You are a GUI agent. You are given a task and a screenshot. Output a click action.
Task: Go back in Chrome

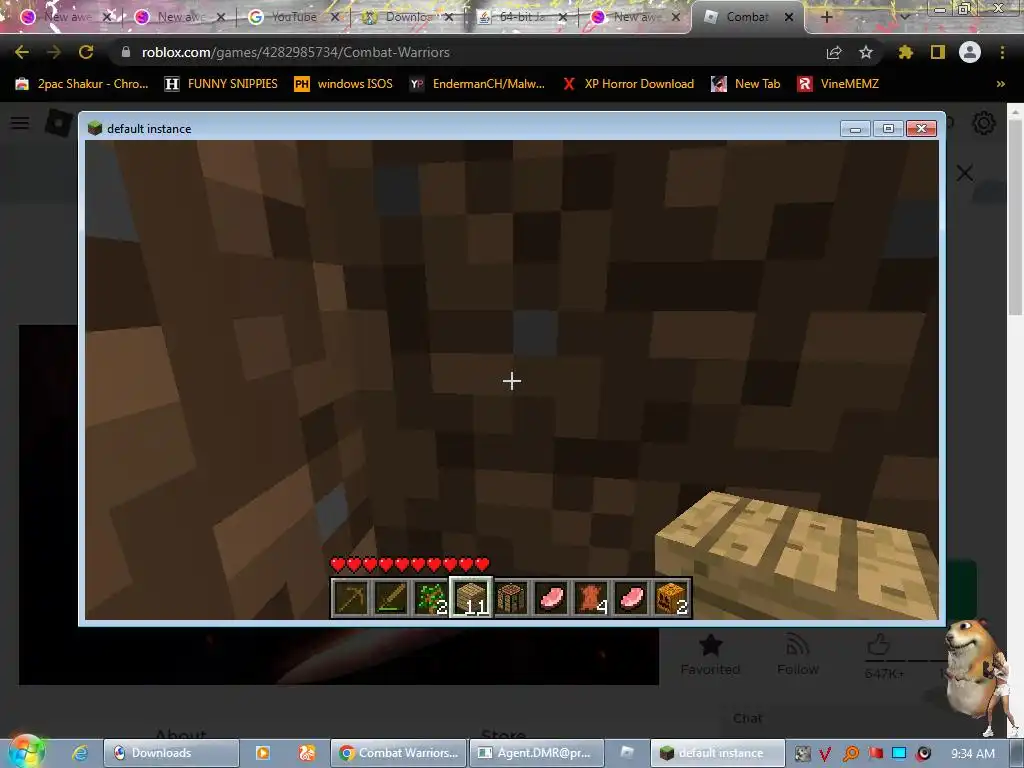(x=22, y=52)
